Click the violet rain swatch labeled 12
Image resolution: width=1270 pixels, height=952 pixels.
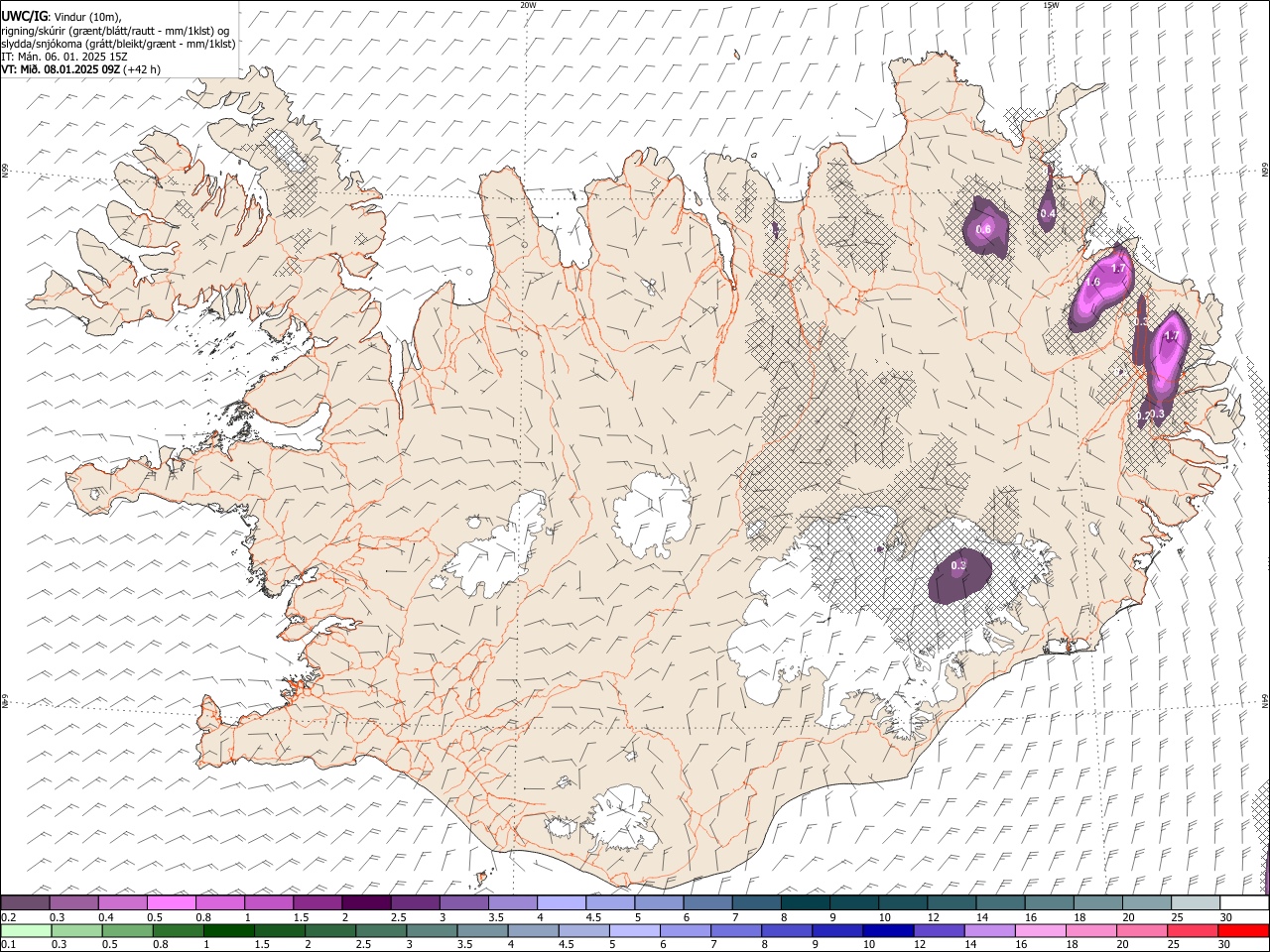939,930
